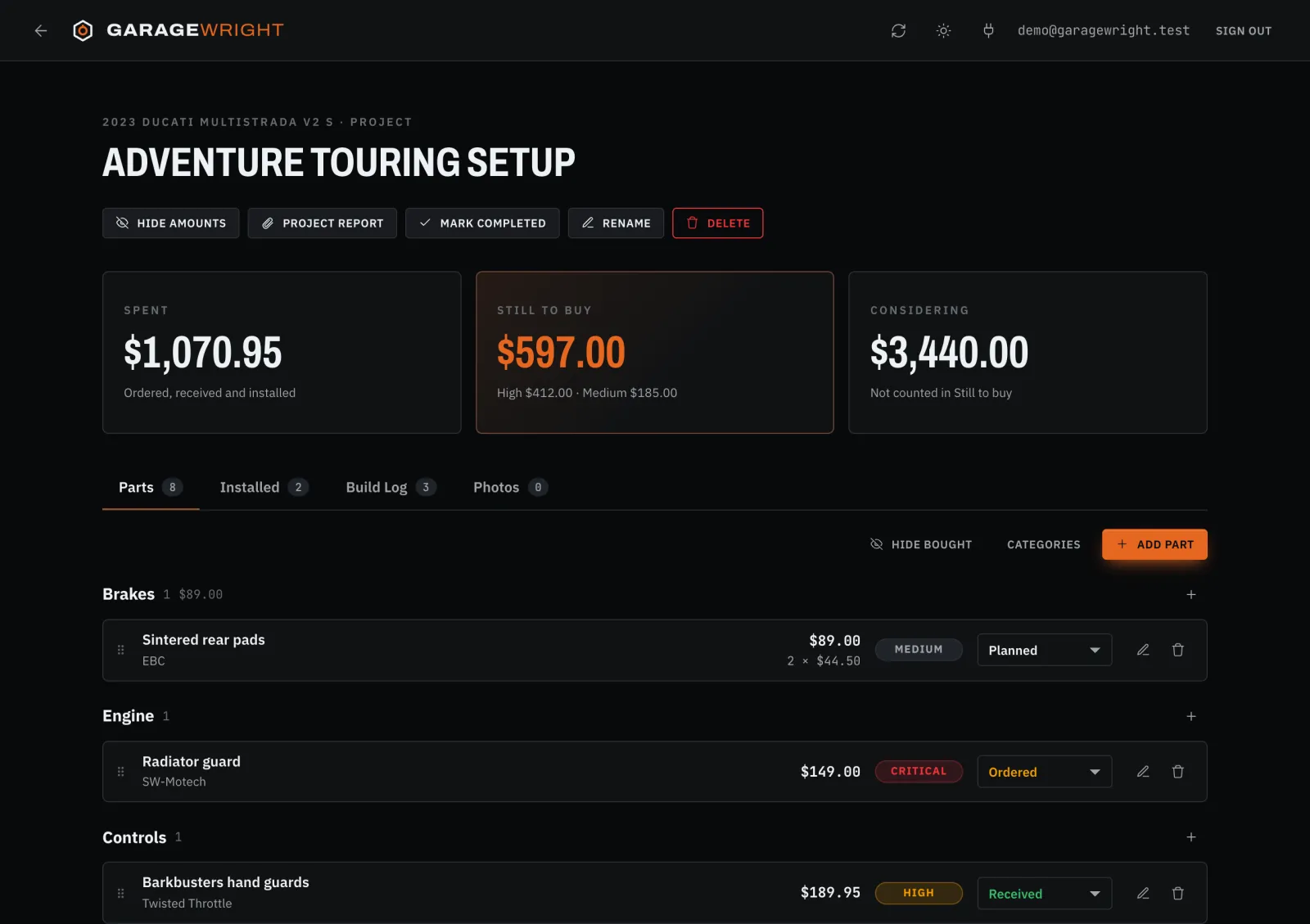The image size is (1310, 924).
Task: Add part to Engine category with plus
Action: click(1191, 716)
